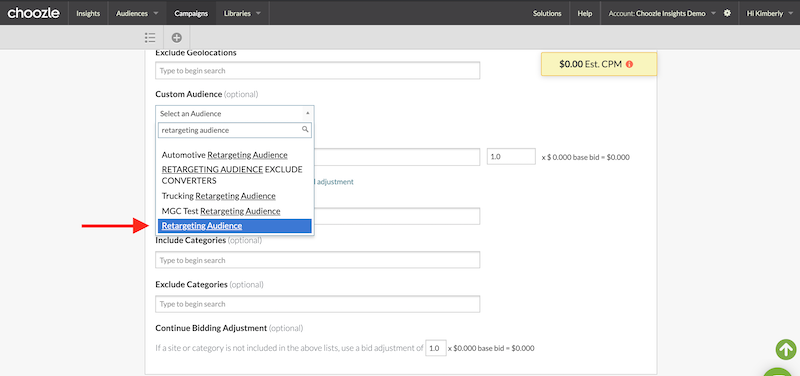Click the Est. CPM info icon
This screenshot has width=800, height=376.
(629, 65)
